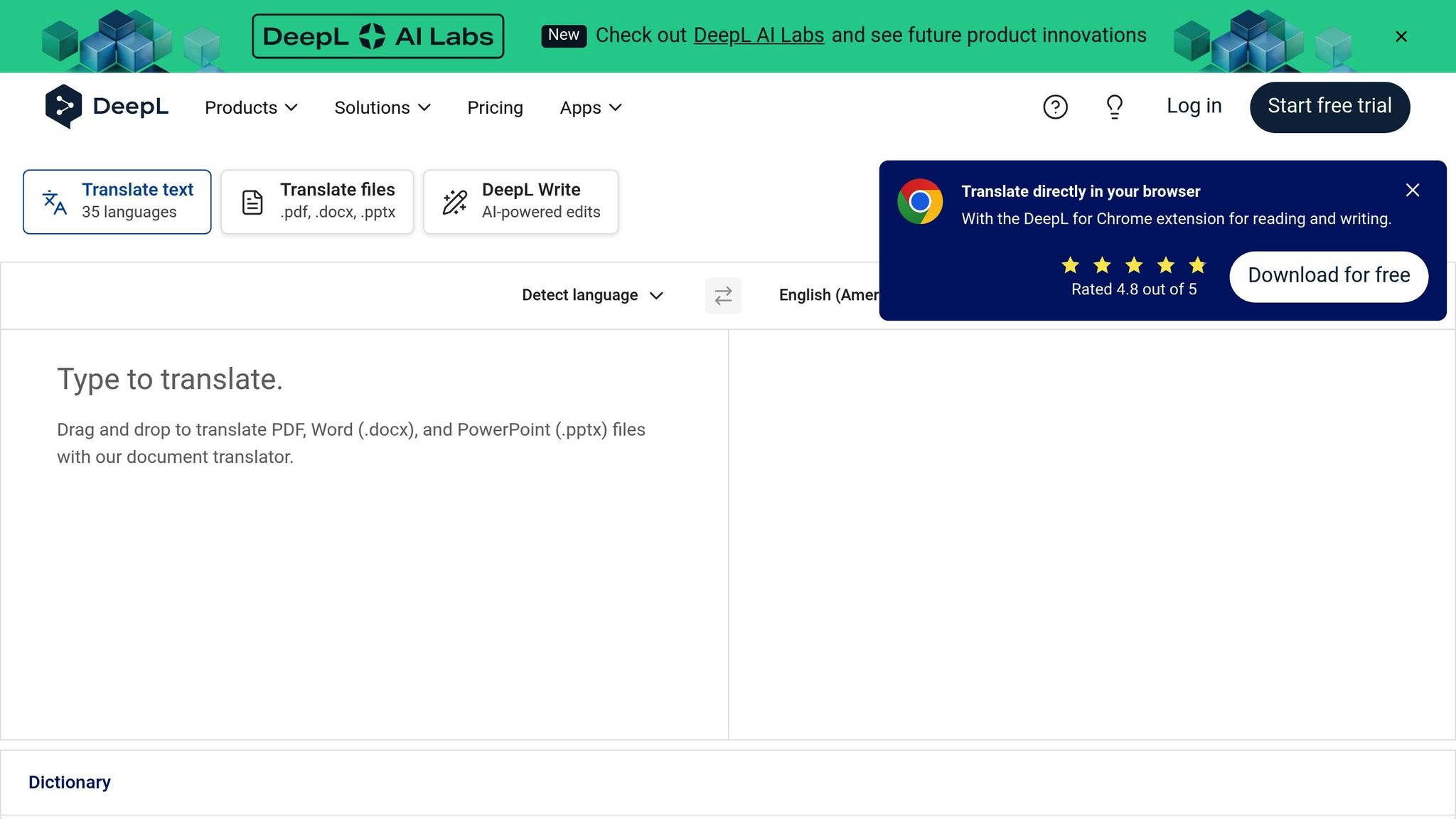The height and width of the screenshot is (819, 1456).
Task: Click the Translate directly in your browser heading
Action: pos(1081,191)
